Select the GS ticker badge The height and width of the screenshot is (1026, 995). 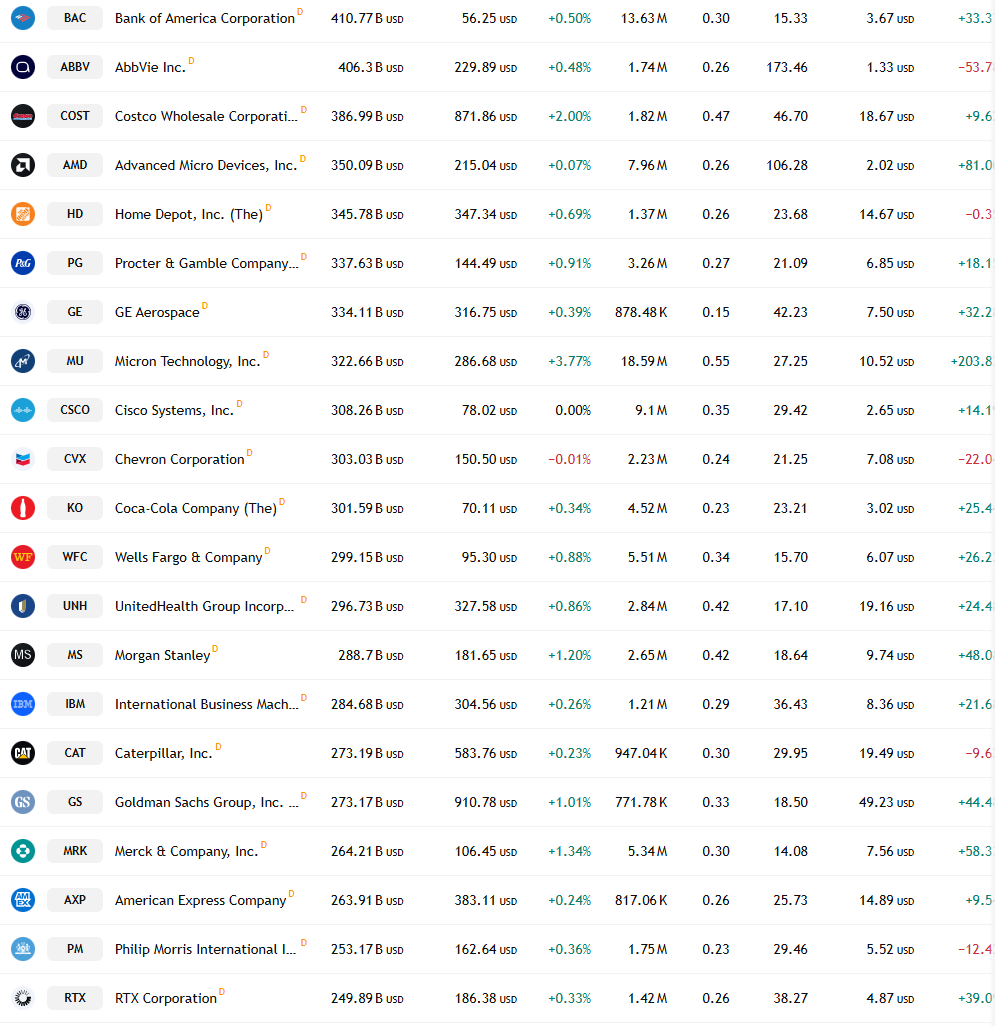click(x=75, y=802)
